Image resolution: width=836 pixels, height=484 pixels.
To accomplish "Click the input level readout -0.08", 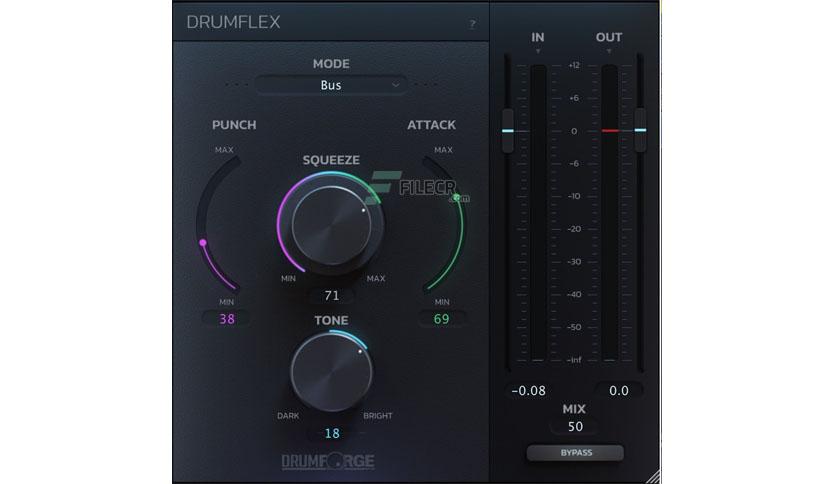I will 528,391.
